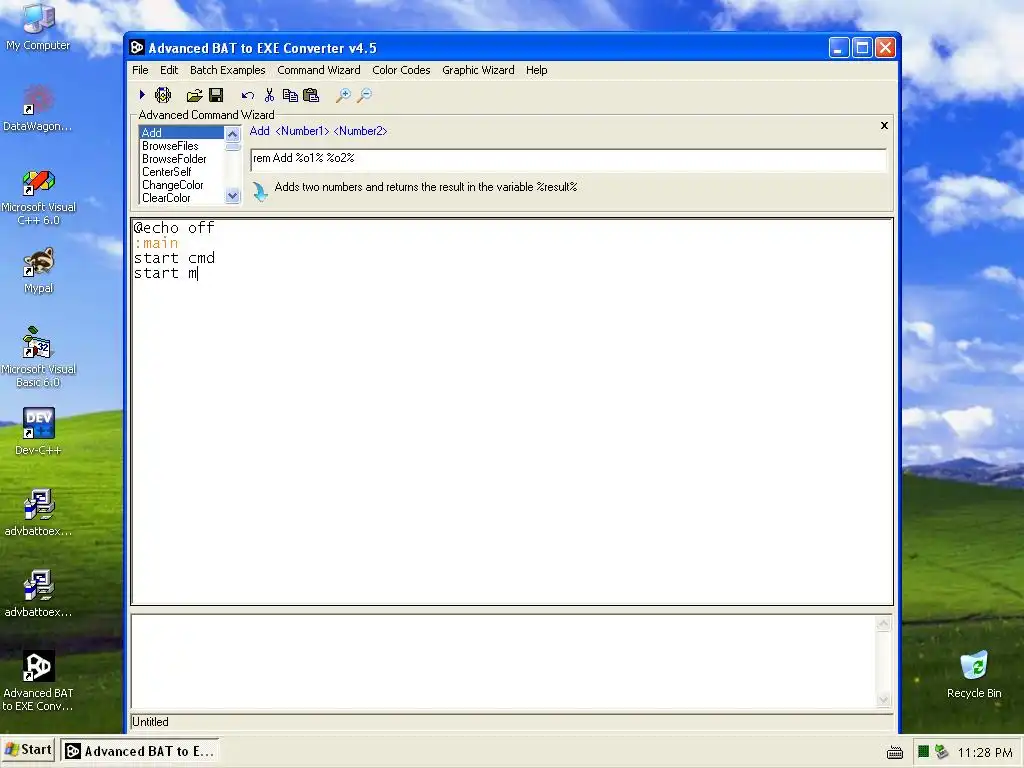Select the lower advbattoex installer icon
Screen dimensions: 1024x768
point(39,594)
